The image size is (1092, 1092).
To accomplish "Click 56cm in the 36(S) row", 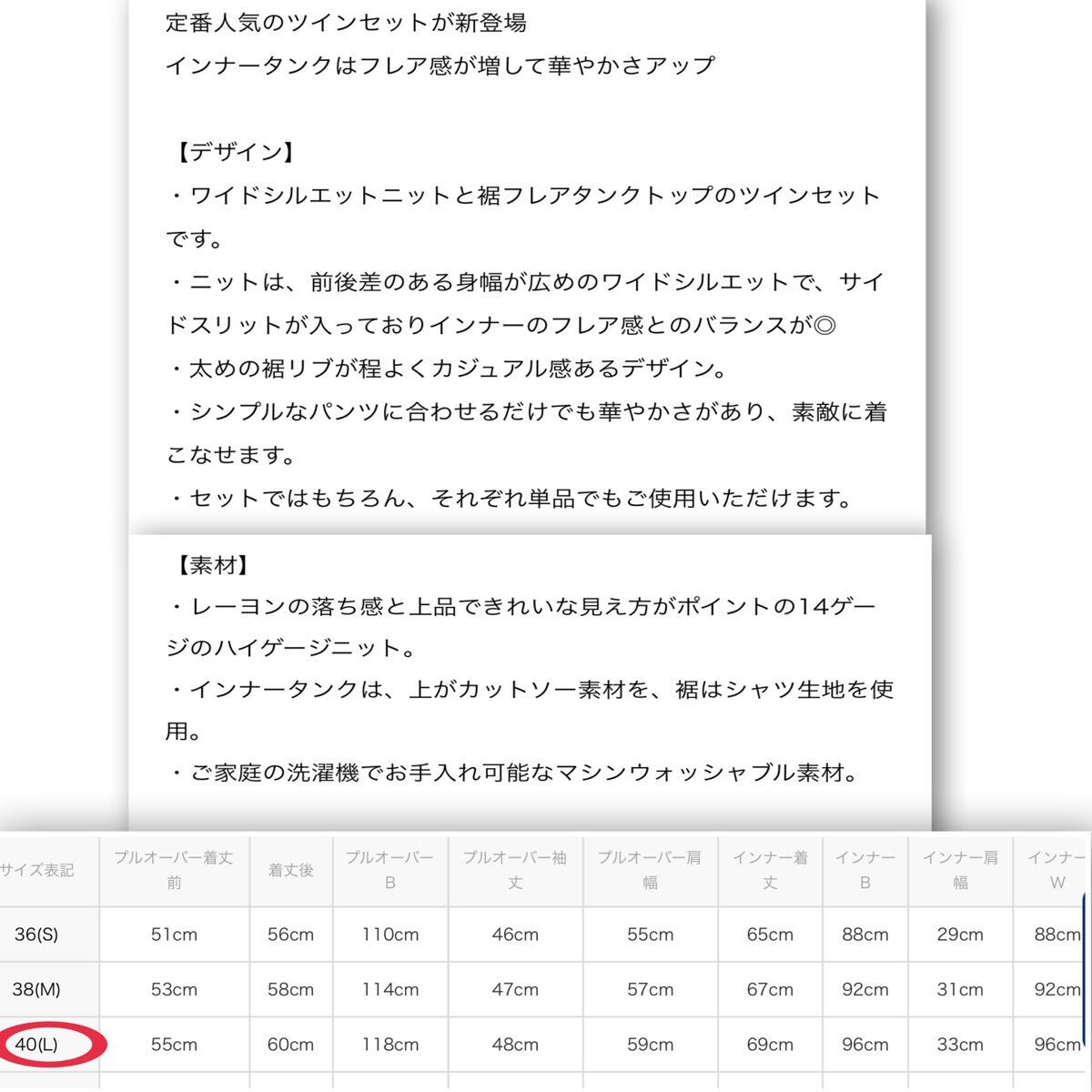I will coord(291,935).
